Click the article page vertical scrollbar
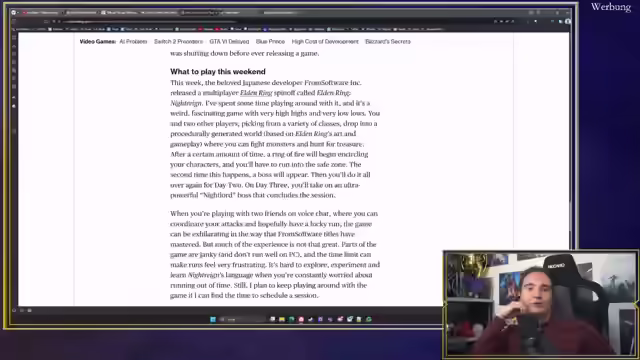640x360 pixels. (571, 216)
